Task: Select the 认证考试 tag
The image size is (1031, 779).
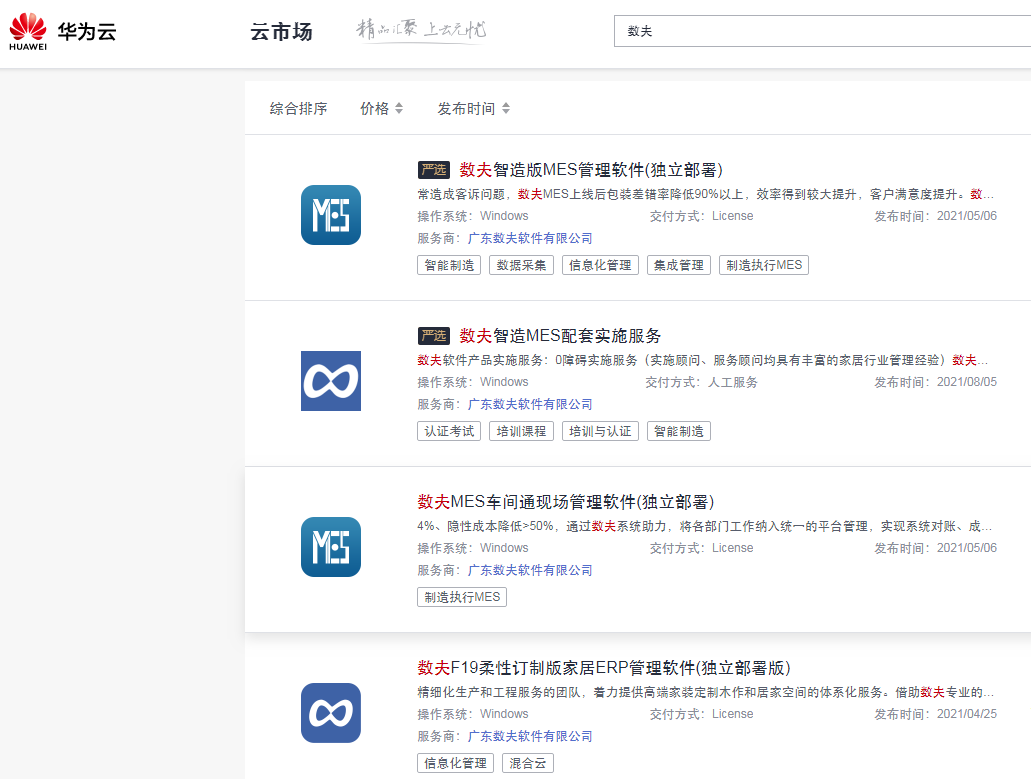Action: click(449, 431)
